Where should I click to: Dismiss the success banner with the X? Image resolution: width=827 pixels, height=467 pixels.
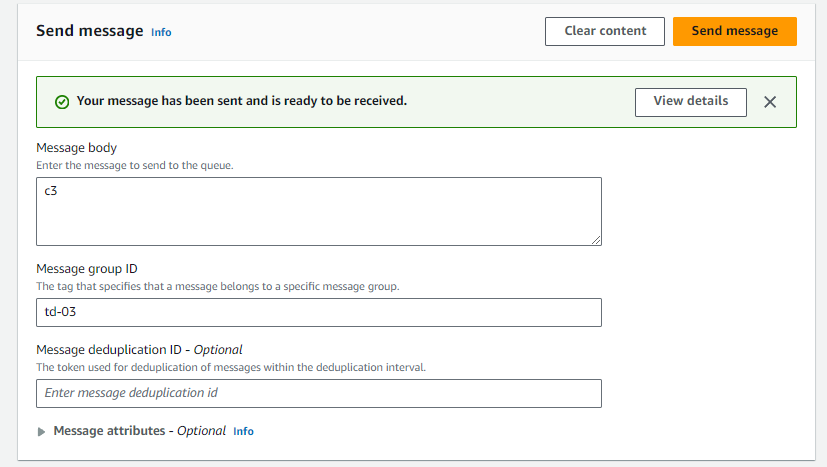point(770,102)
